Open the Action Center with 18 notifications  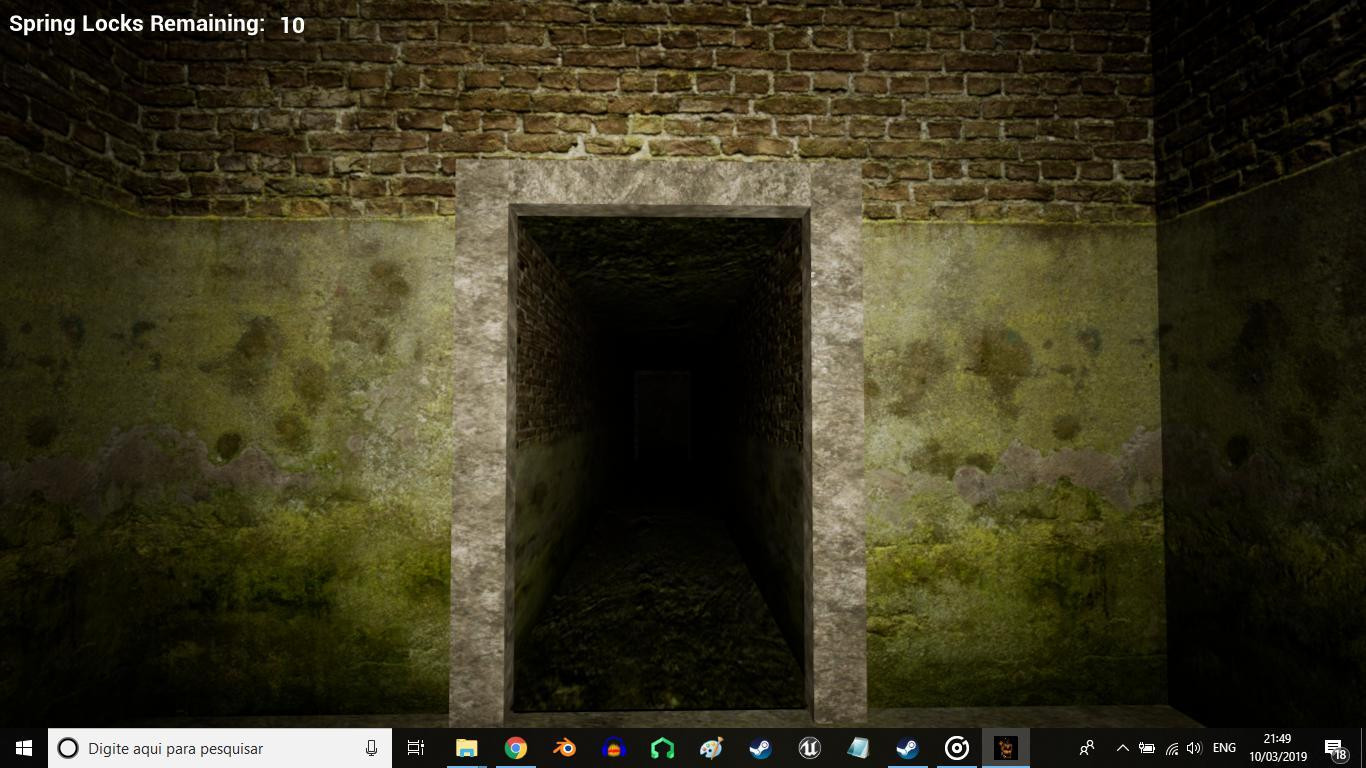click(x=1336, y=748)
